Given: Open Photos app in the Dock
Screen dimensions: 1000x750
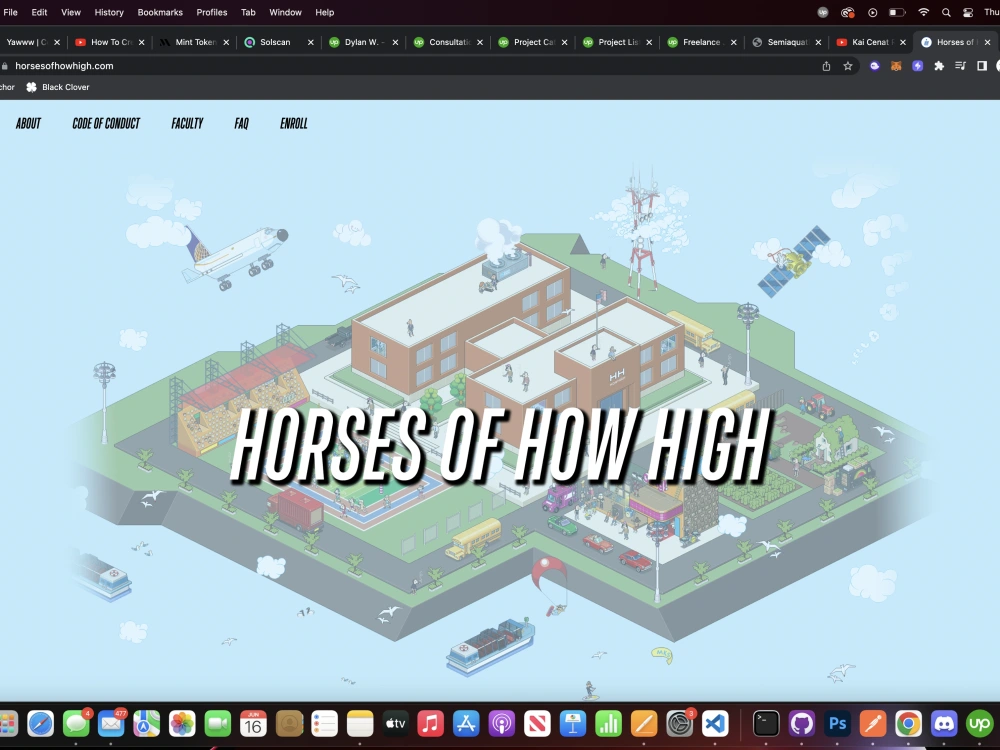Looking at the screenshot, I should 182,724.
